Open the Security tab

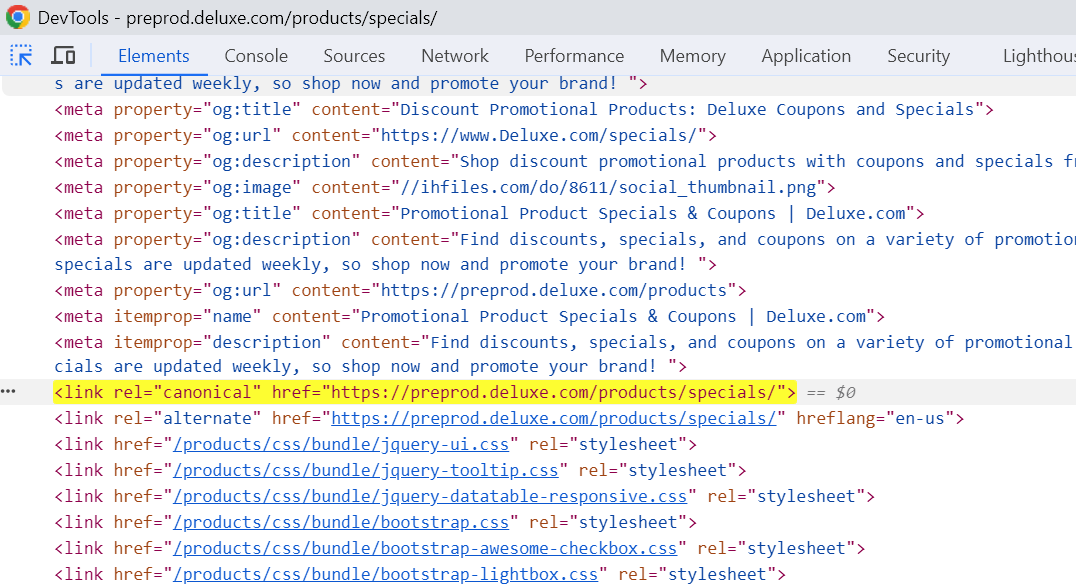click(x=918, y=56)
